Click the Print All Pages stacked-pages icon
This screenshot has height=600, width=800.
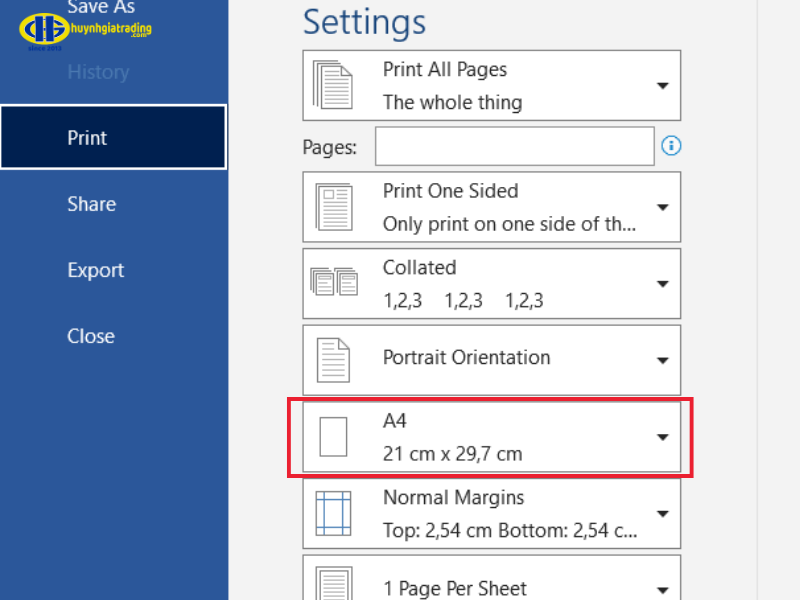coord(333,85)
